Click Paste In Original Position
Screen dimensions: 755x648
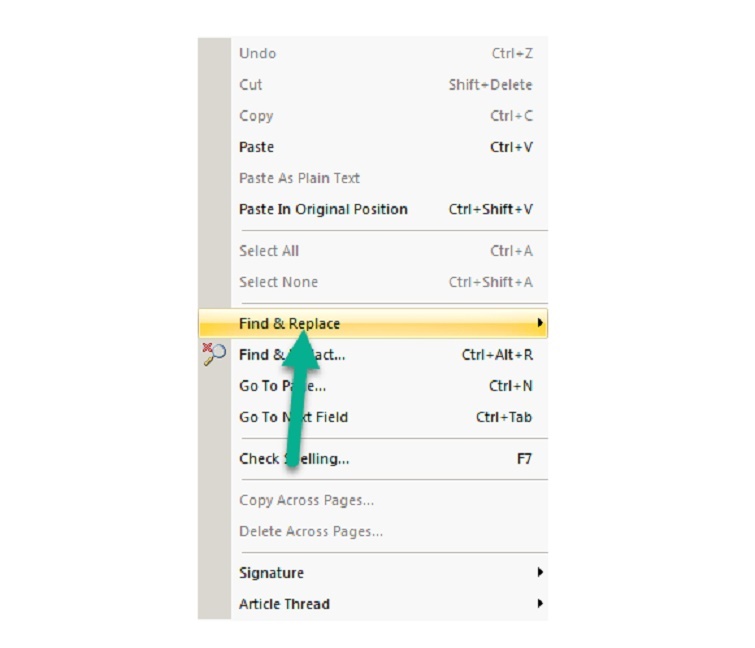(x=323, y=209)
